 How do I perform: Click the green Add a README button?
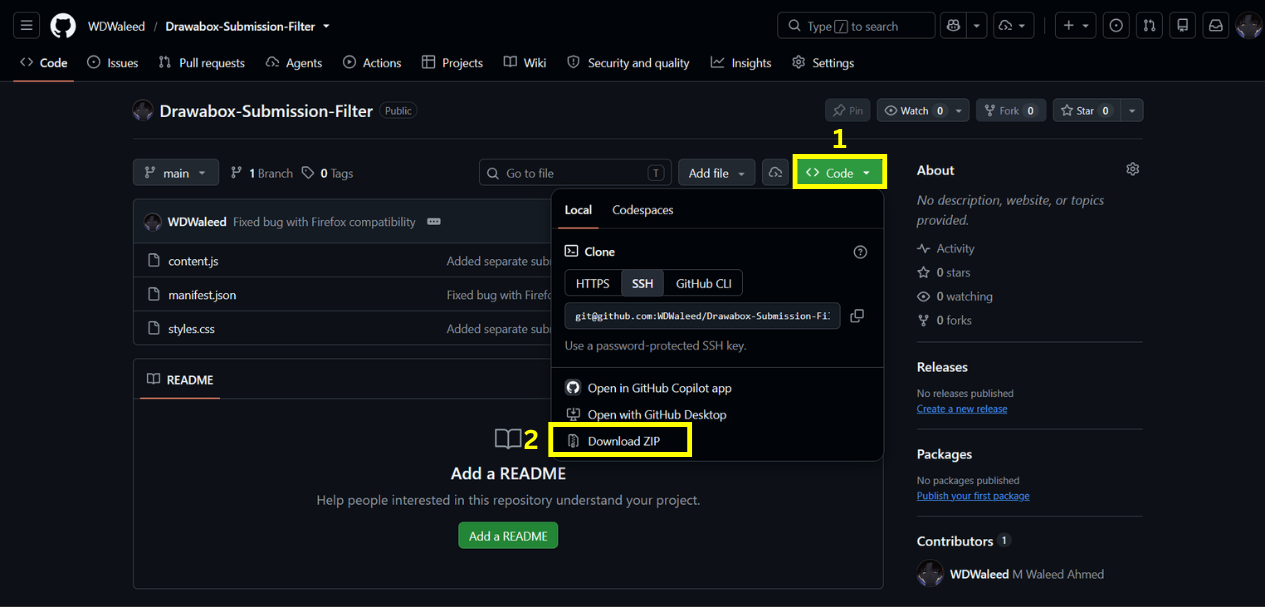(508, 536)
